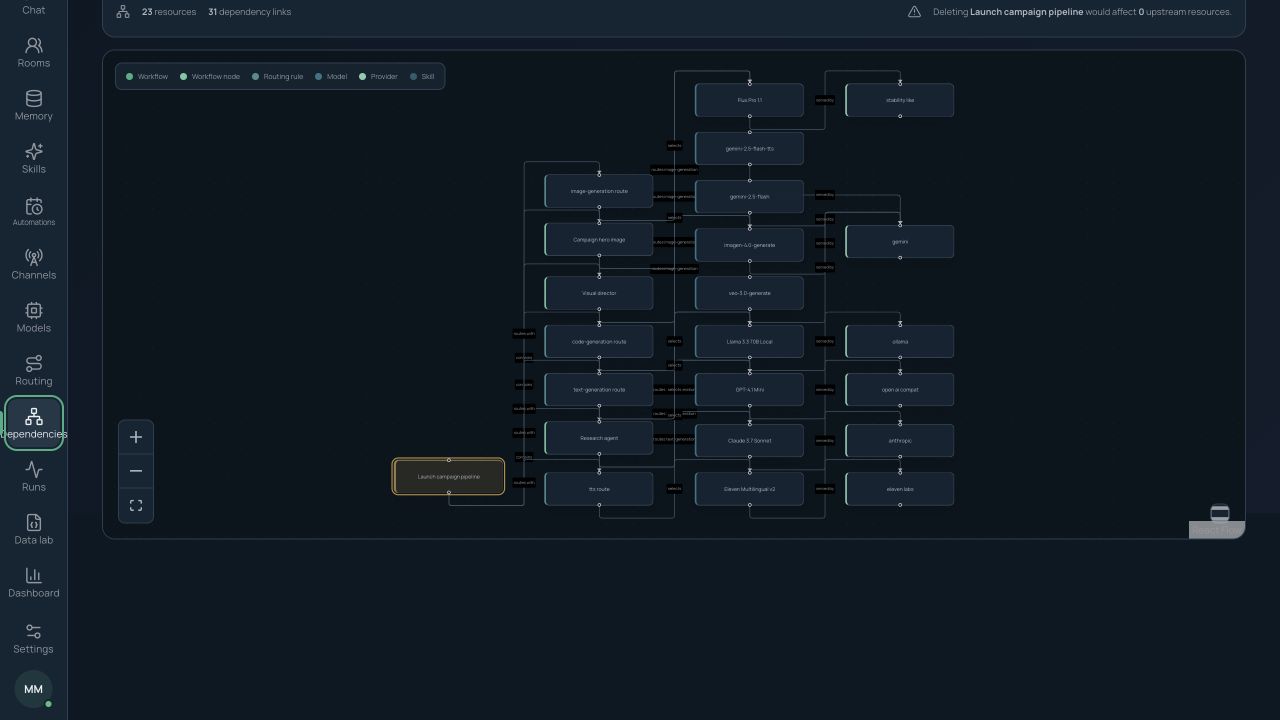Viewport: 1280px width, 720px height.
Task: Select the Campaign hero image node
Action: [599, 240]
